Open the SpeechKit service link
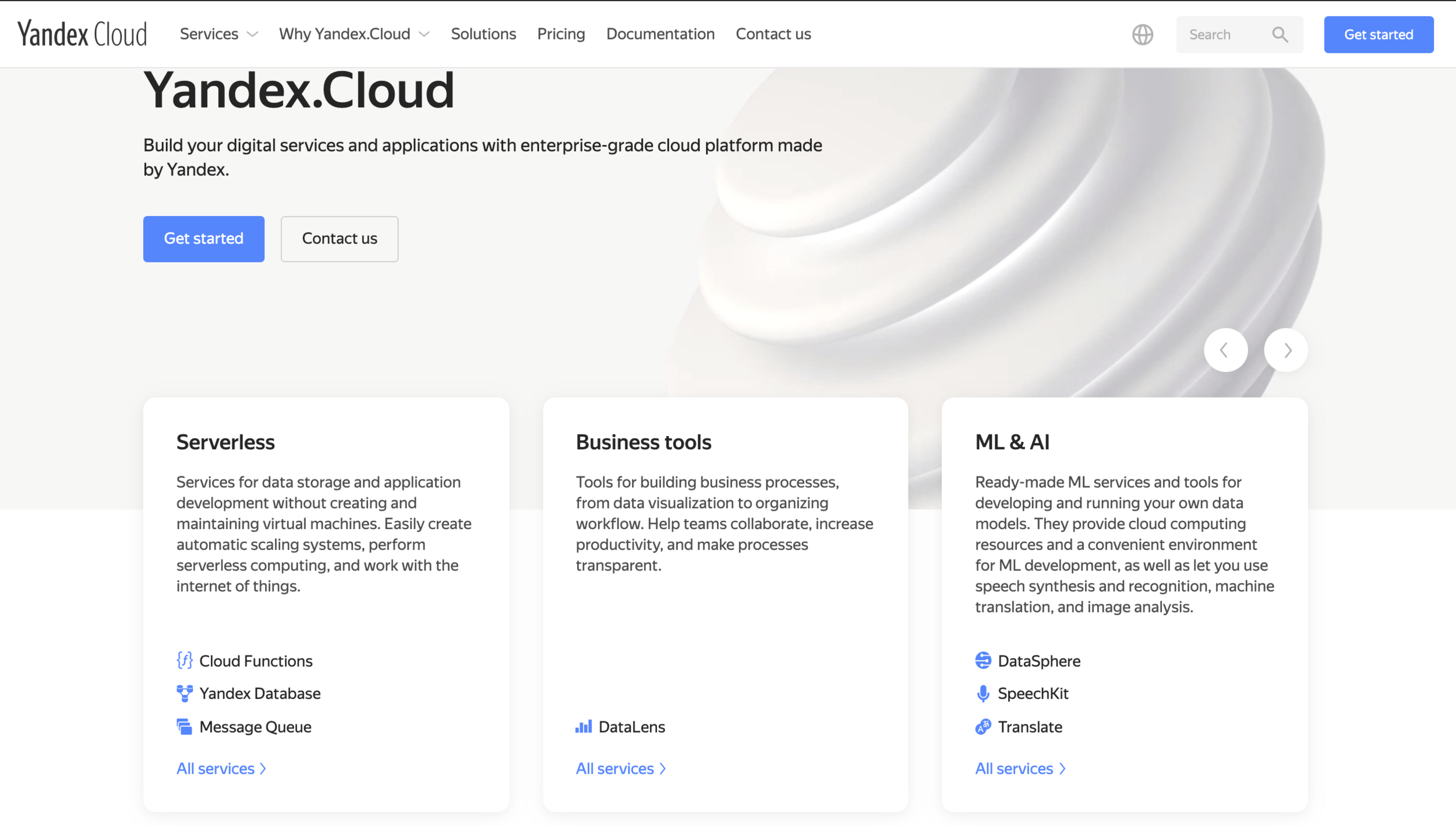The image size is (1456, 826). tap(1033, 693)
